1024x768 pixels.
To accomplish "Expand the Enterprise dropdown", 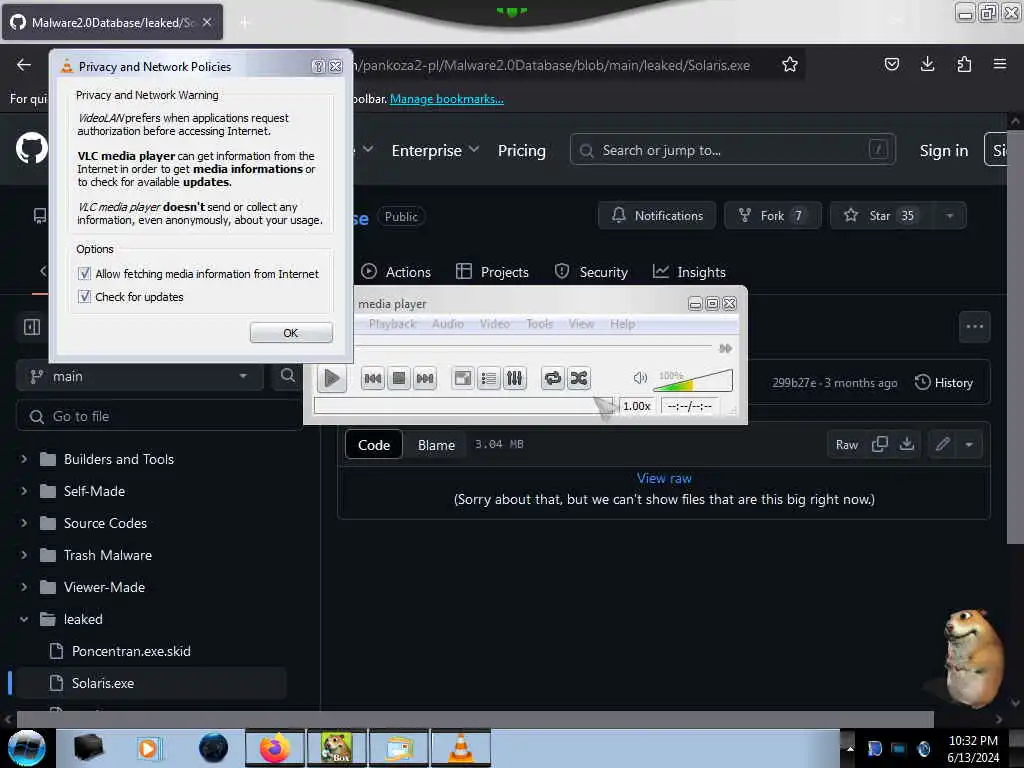I will click(x=436, y=150).
